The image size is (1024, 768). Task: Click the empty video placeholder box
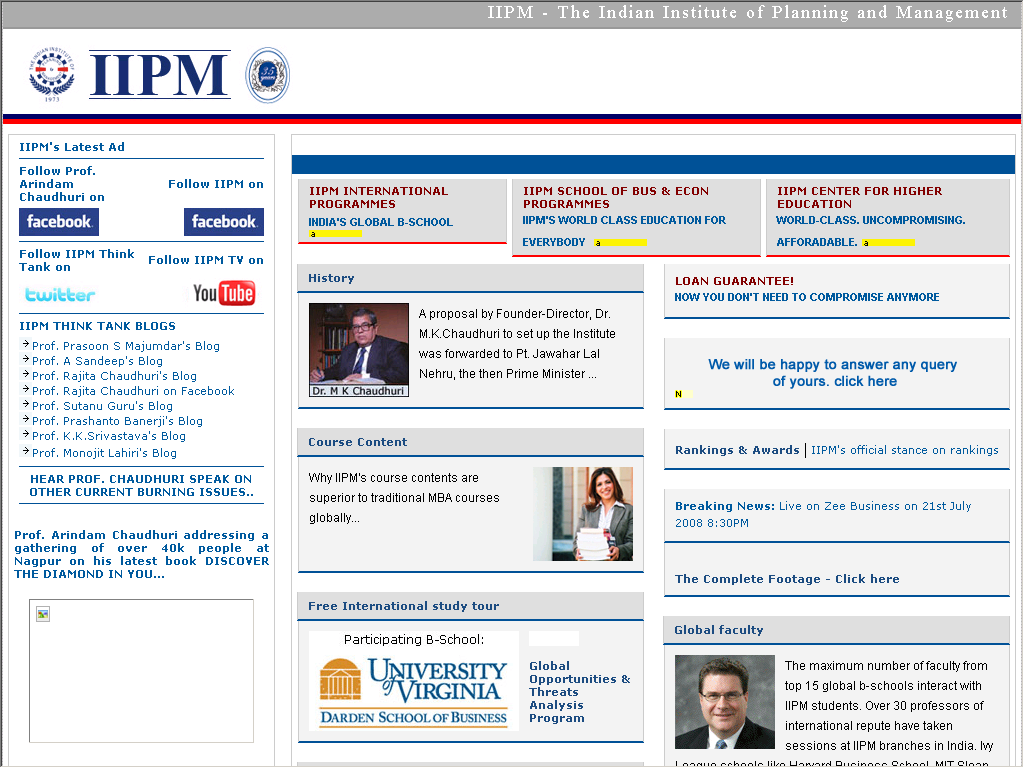[141, 671]
